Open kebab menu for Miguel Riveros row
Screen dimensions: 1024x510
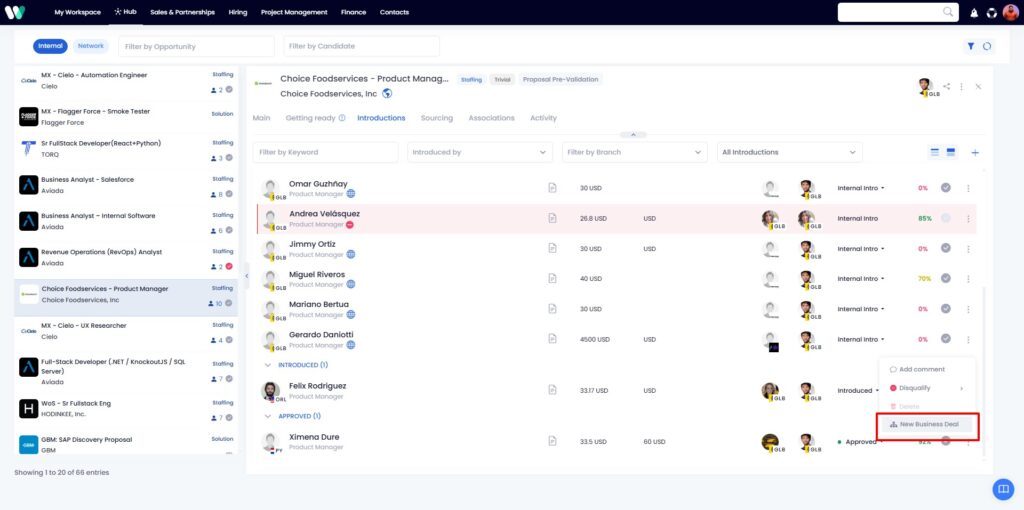[x=968, y=279]
